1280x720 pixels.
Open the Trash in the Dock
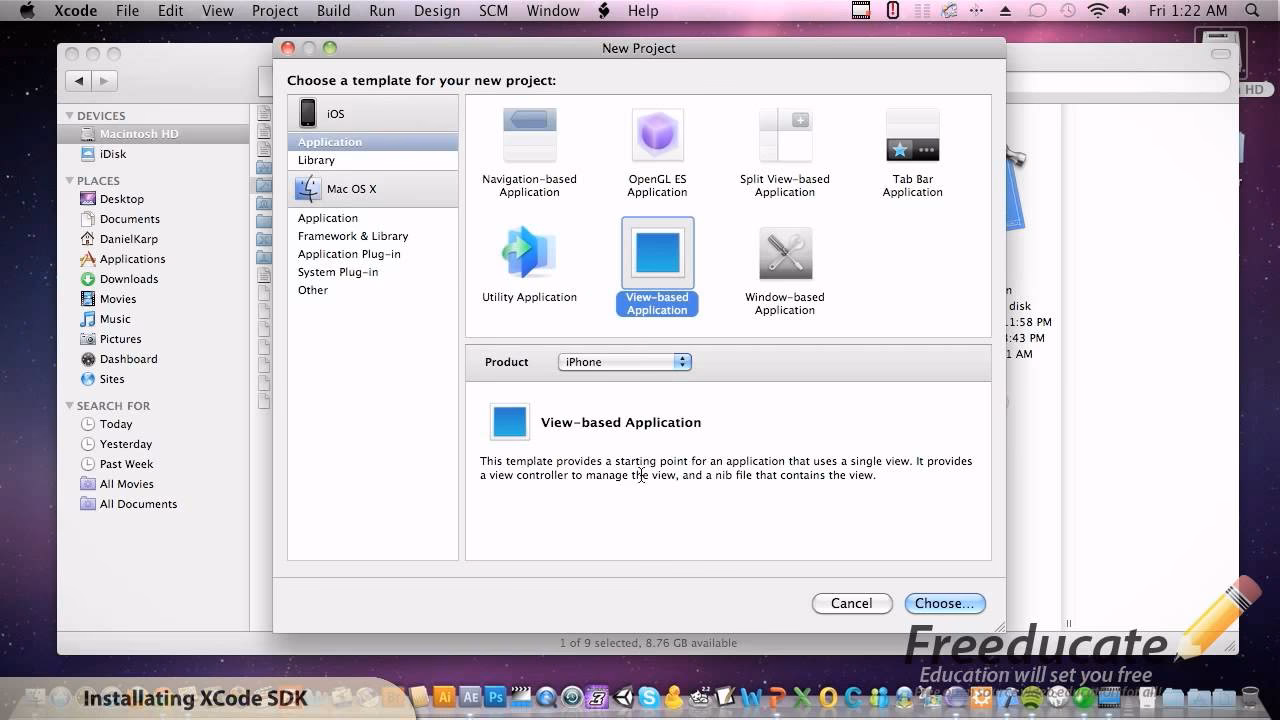[1250, 697]
